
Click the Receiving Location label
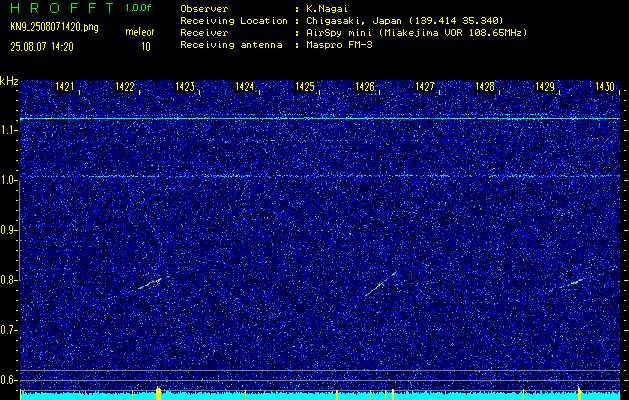[234, 21]
